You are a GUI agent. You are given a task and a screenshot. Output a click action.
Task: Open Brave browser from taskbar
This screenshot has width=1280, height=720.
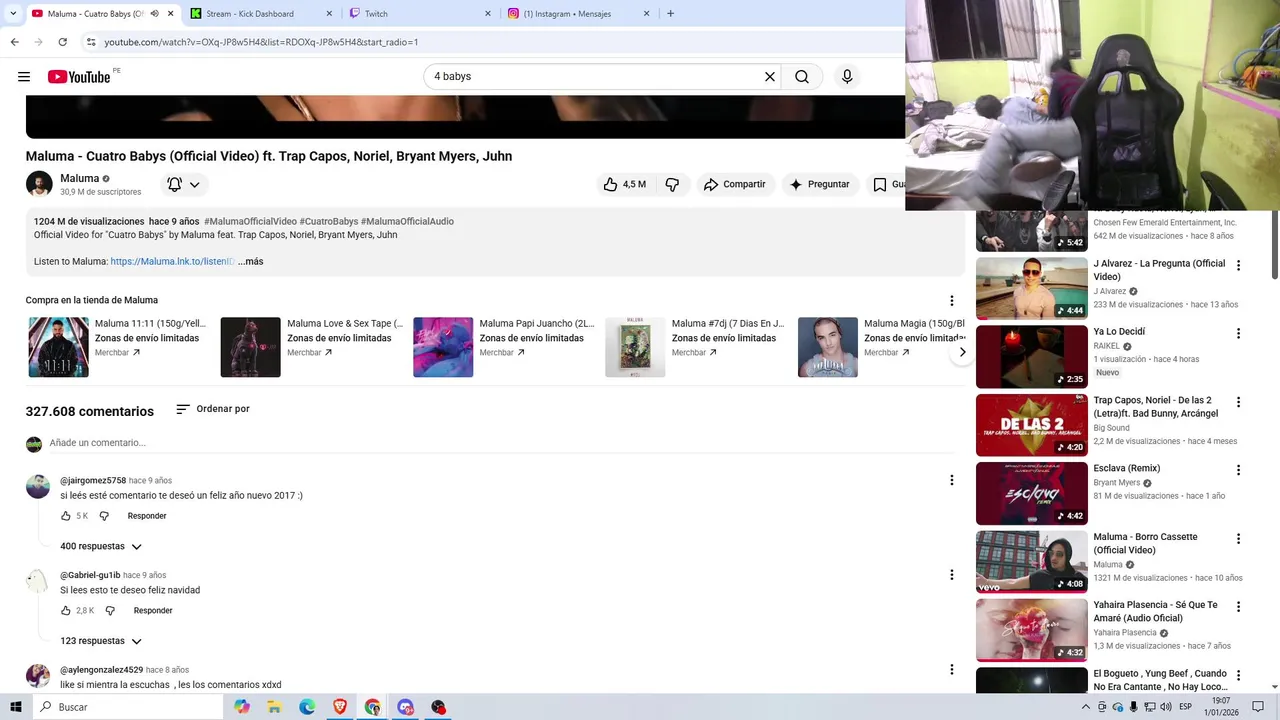pos(340,707)
